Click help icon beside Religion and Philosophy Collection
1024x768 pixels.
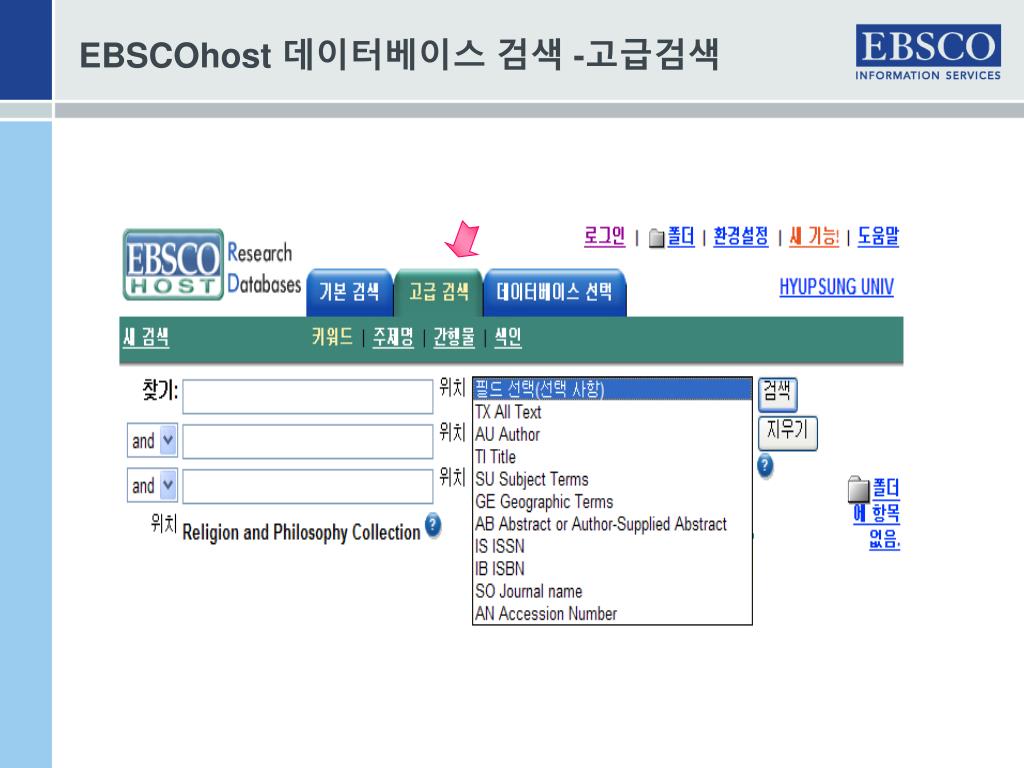pyautogui.click(x=432, y=526)
